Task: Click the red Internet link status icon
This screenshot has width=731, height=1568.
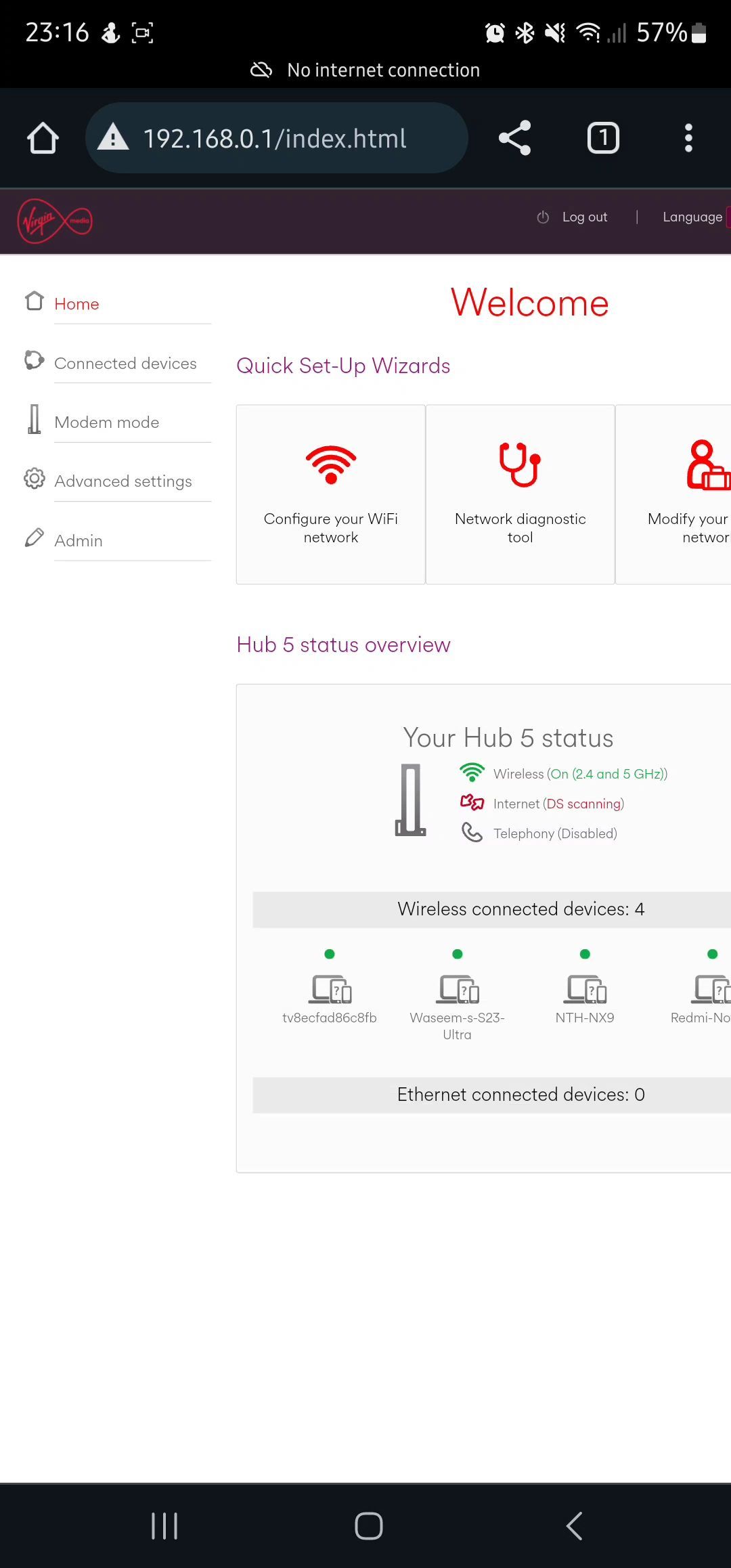Action: tap(472, 802)
